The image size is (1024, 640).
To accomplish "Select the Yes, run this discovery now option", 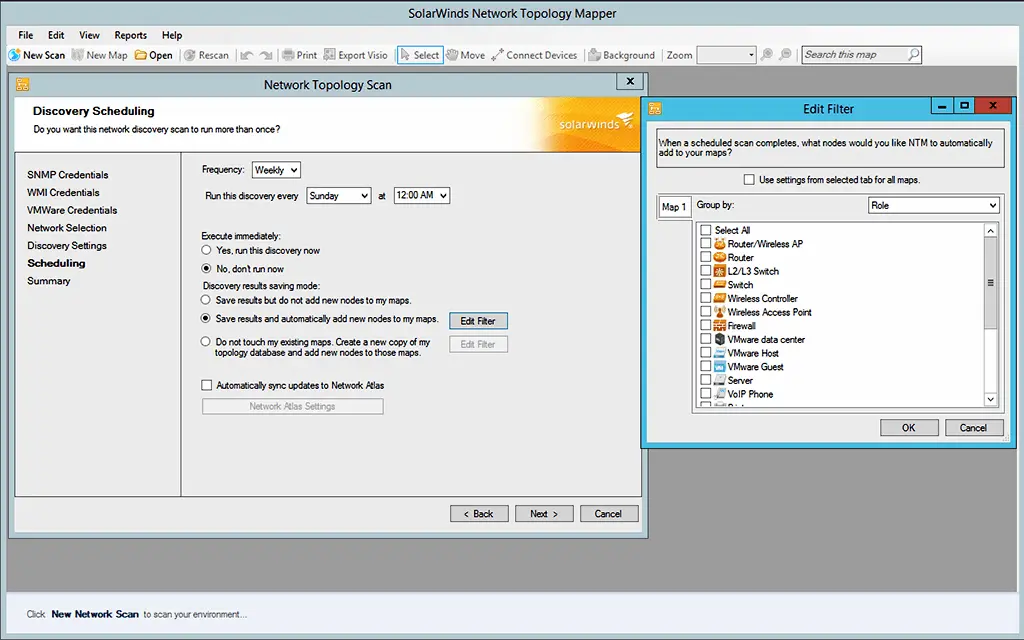I will pos(208,252).
